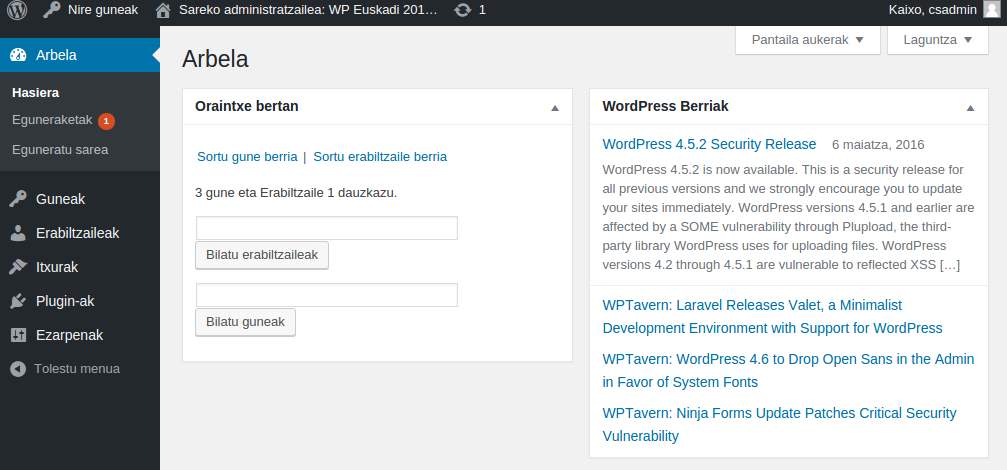Click the updates refresh icon in admin bar
The height and width of the screenshot is (470, 1007).
tap(462, 10)
